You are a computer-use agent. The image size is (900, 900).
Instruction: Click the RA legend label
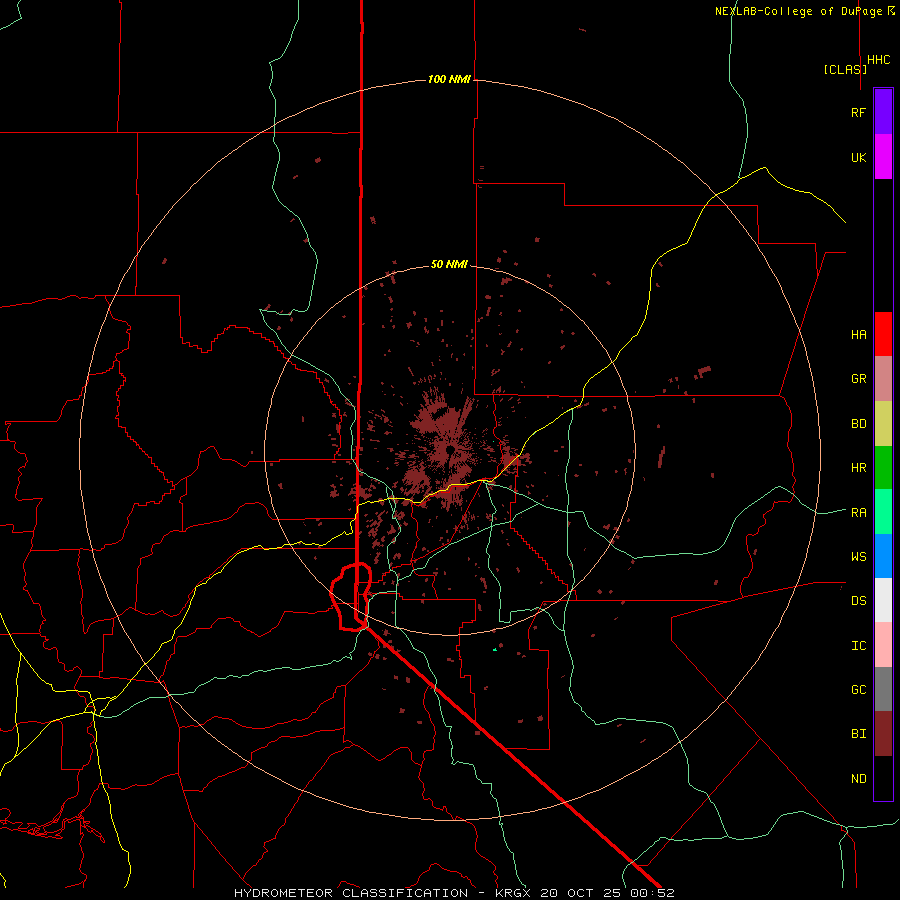pyautogui.click(x=858, y=512)
